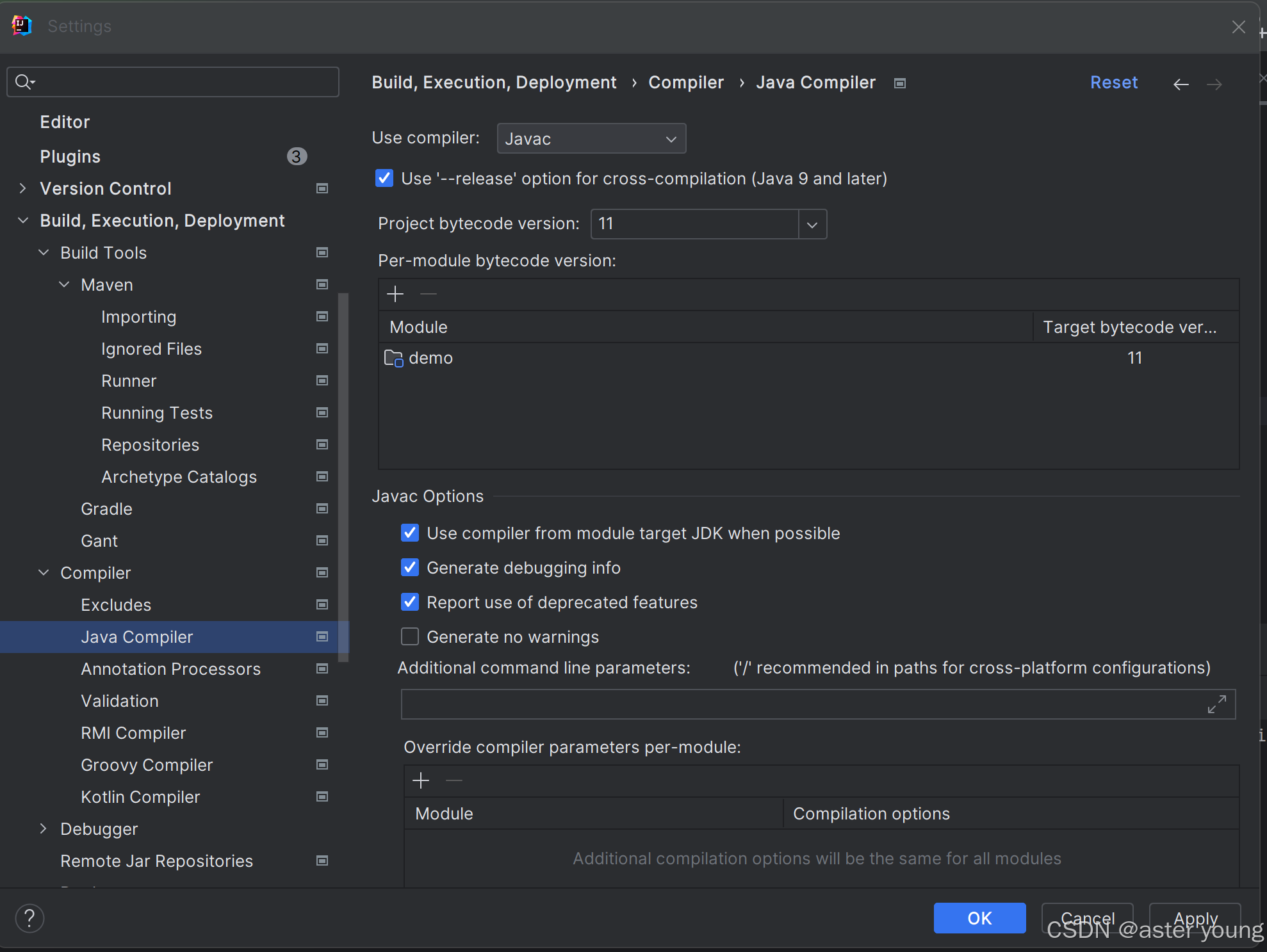Expand the Version Control tree node
This screenshot has width=1267, height=952.
pos(23,188)
